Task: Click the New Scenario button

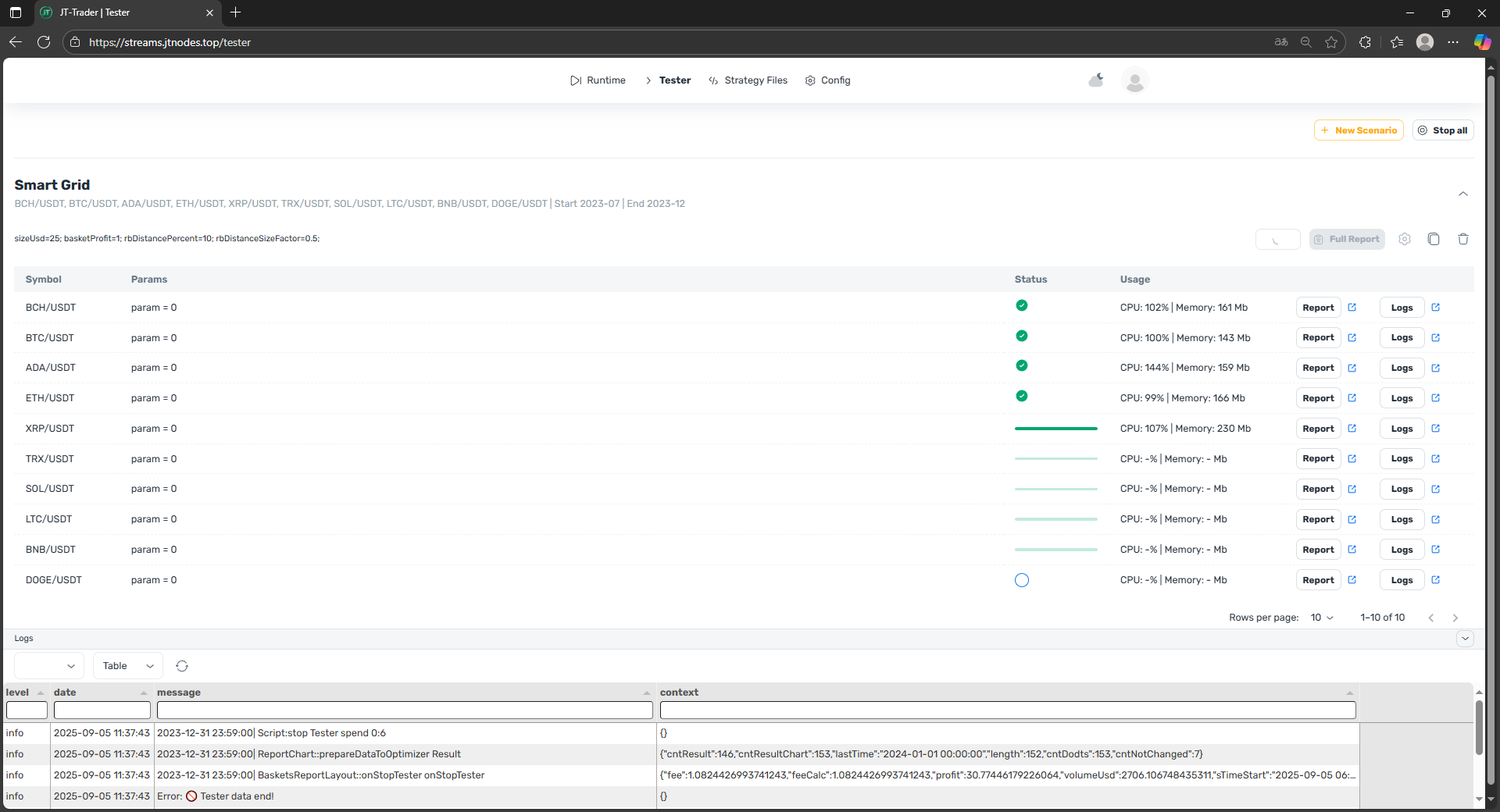Action: tap(1359, 130)
